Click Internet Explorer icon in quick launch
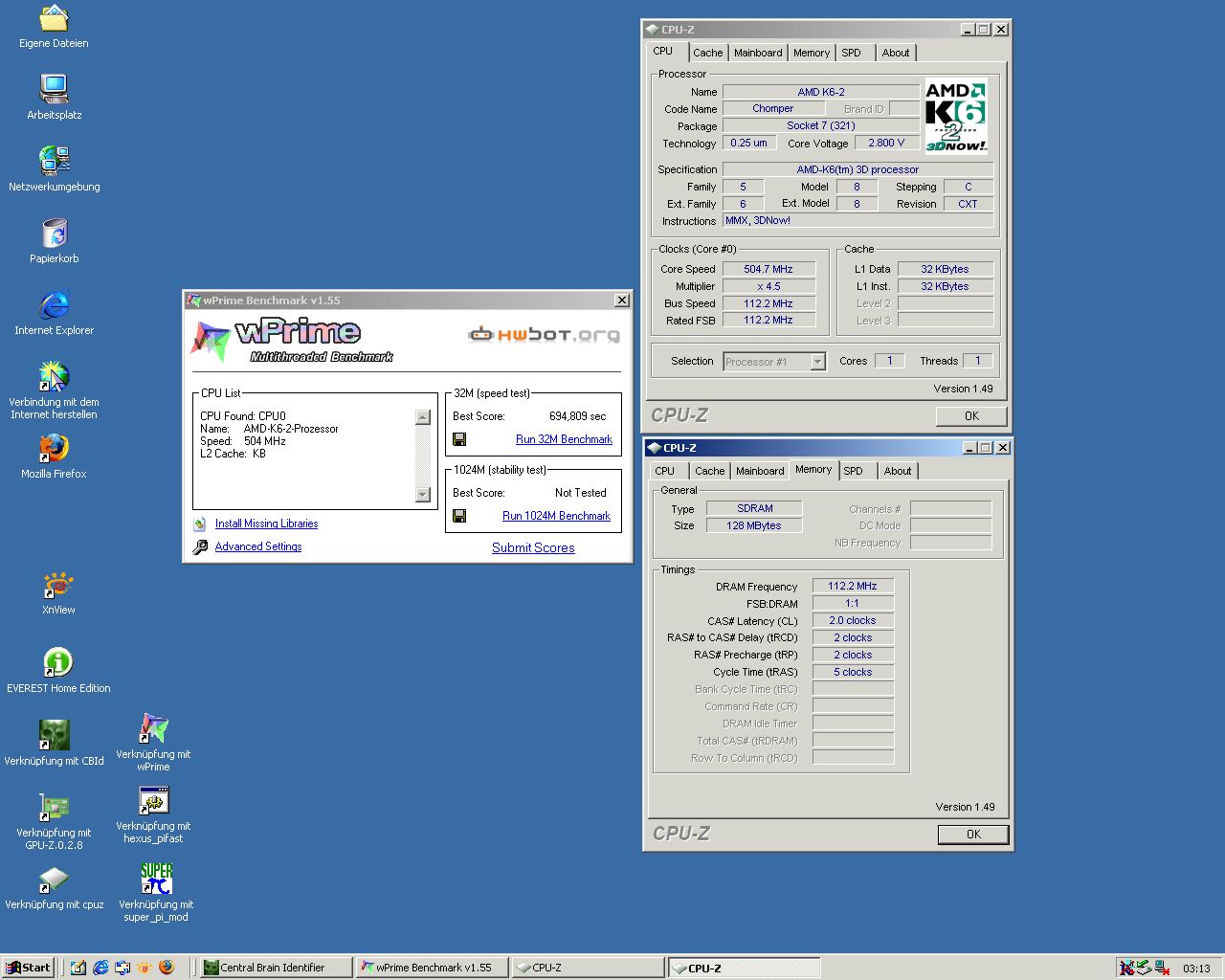Viewport: 1225px width, 980px height. (x=100, y=968)
